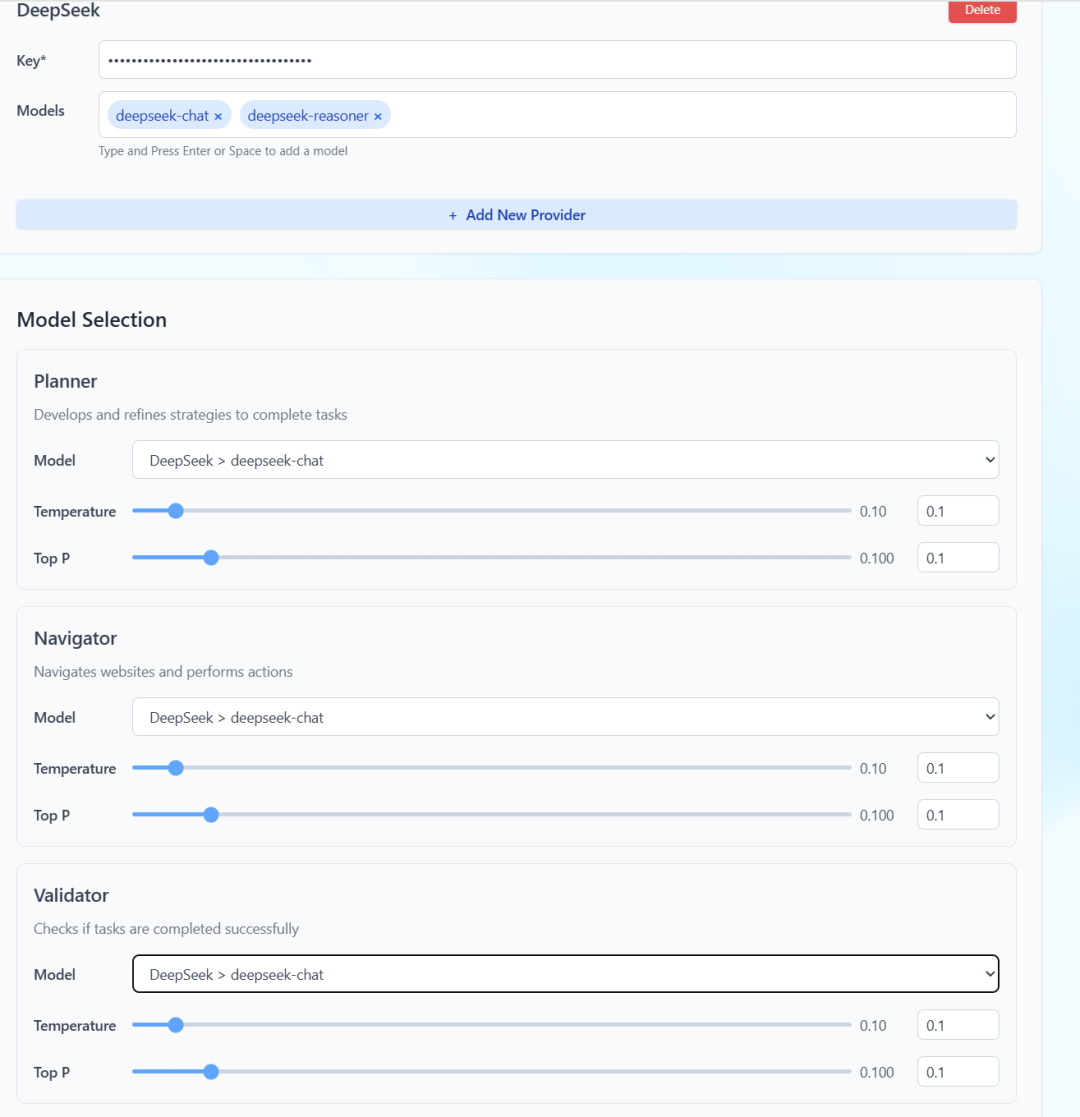Delete the DeepSeek provider
Screen dimensions: 1080x1117
(982, 11)
